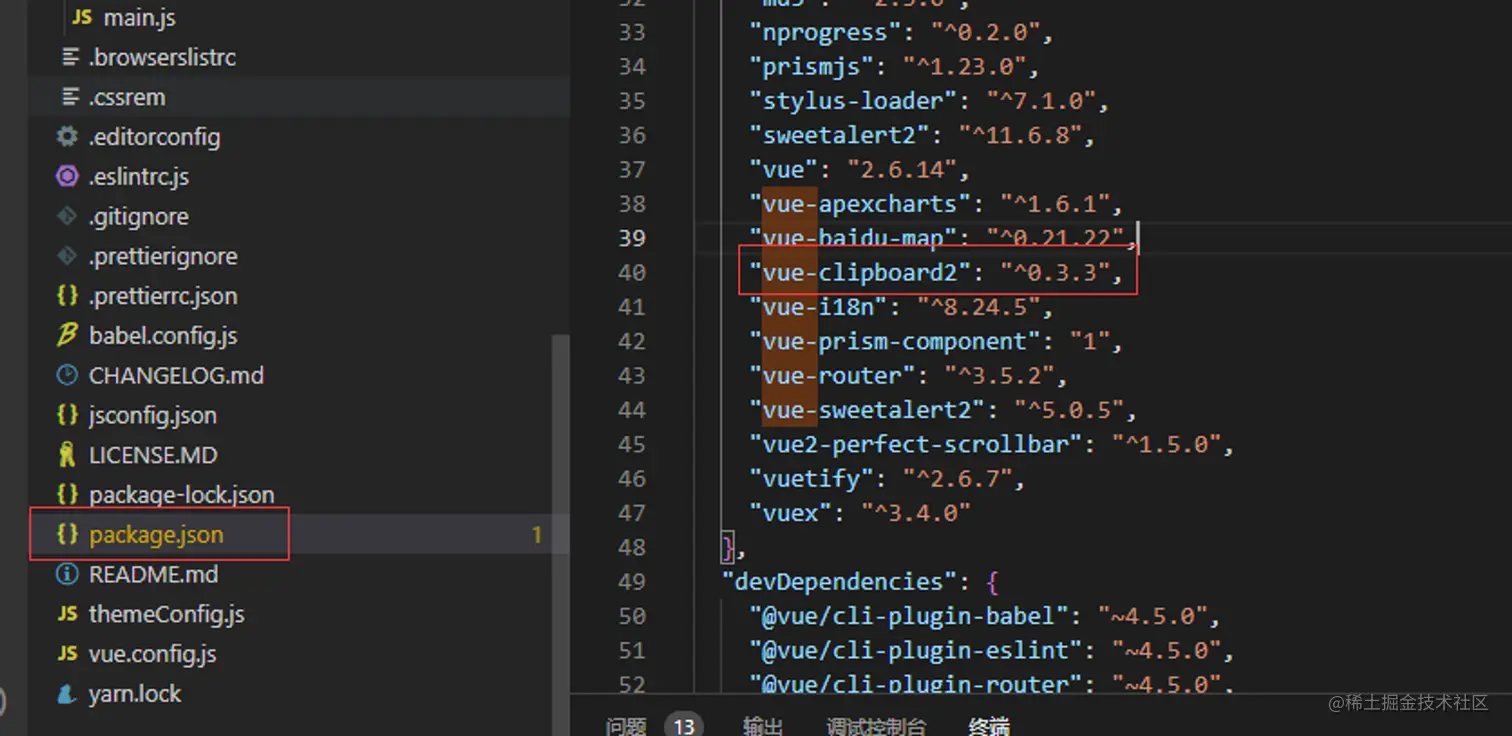Click "@vue/cli-plugin-babel" on line 50
The image size is (1512, 736).
[909, 616]
